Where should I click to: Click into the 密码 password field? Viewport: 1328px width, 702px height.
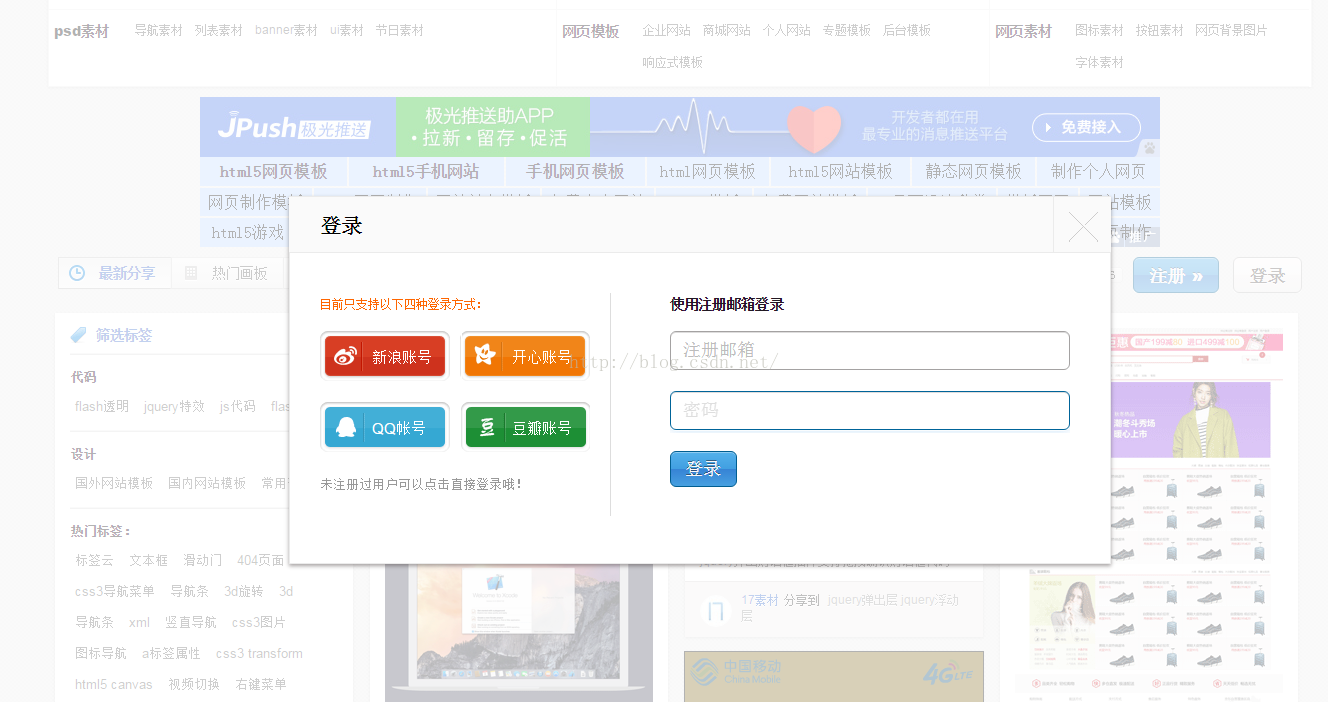(x=869, y=410)
